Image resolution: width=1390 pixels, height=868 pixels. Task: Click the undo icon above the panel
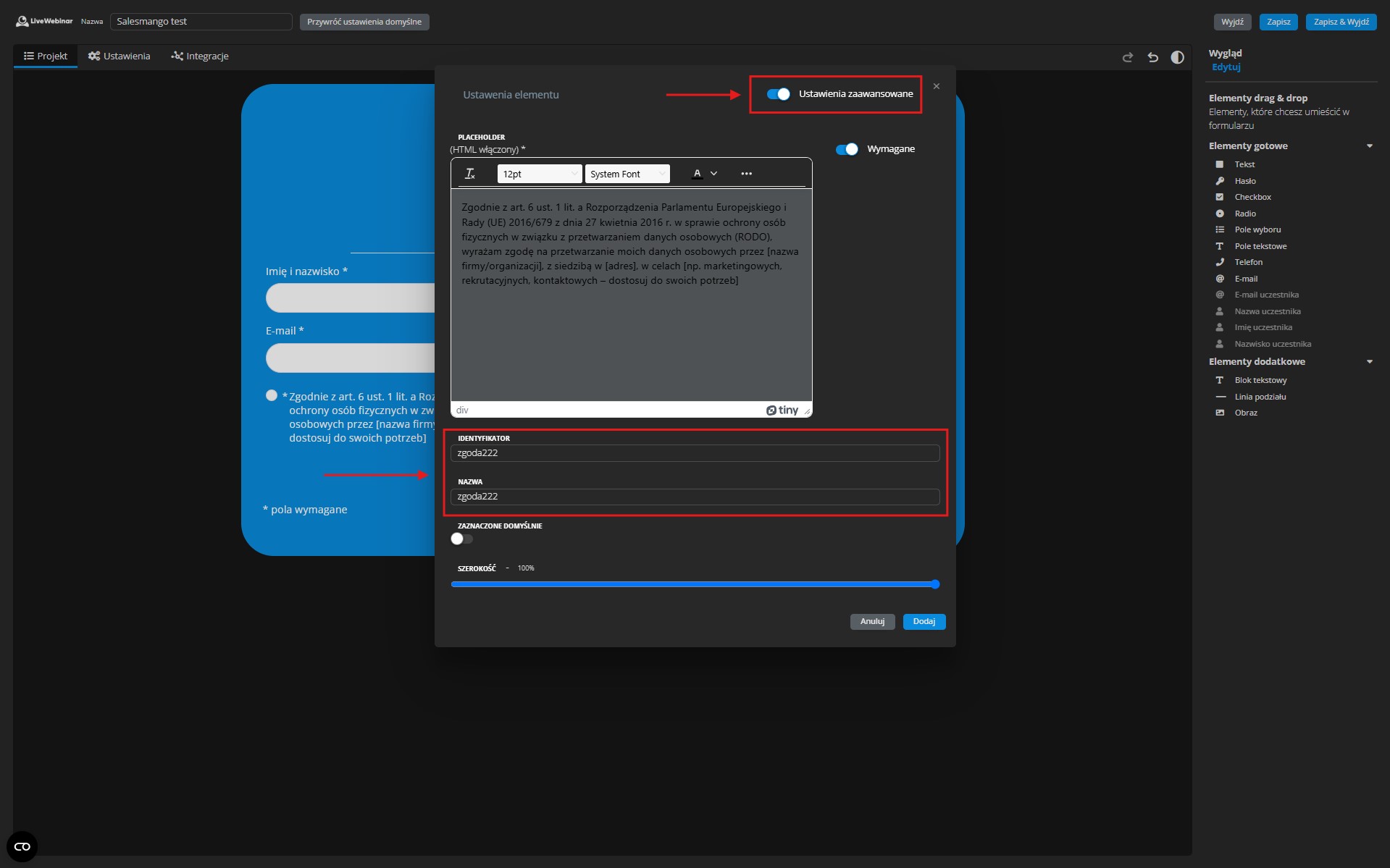pos(1152,57)
